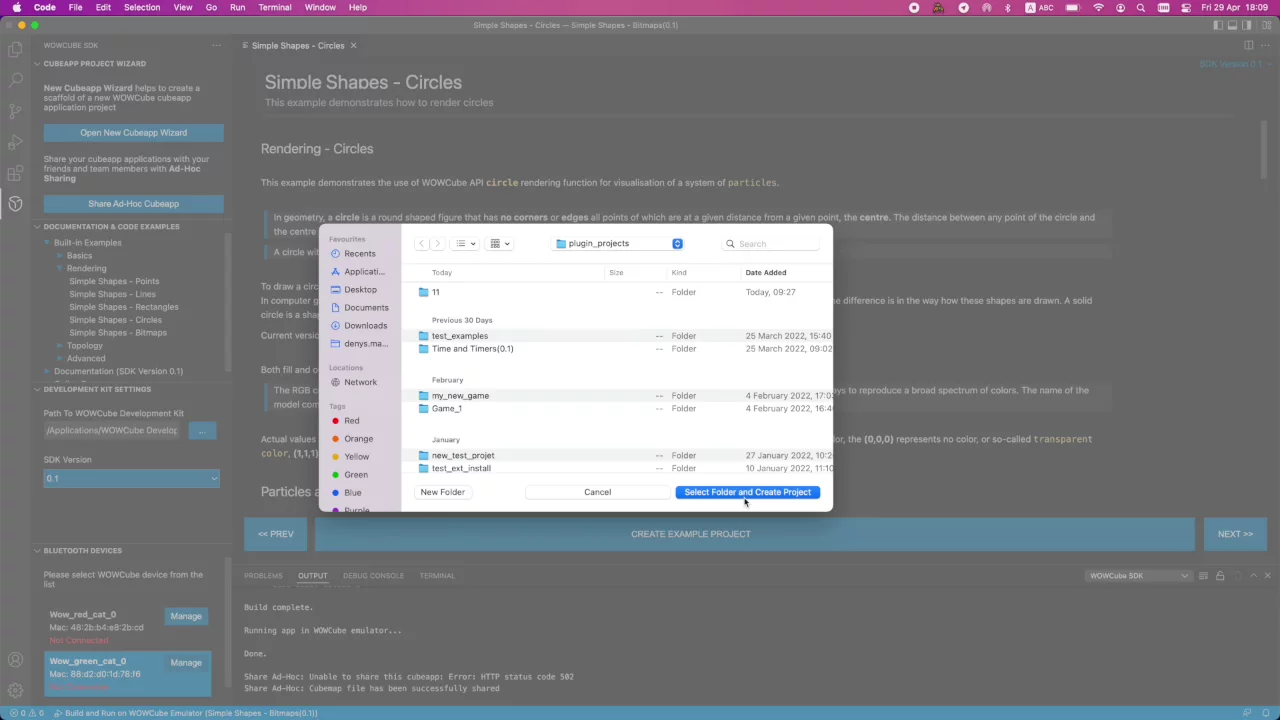Screen dimensions: 1280x720
Task: Click the back arrow in file dialog
Action: tap(422, 244)
